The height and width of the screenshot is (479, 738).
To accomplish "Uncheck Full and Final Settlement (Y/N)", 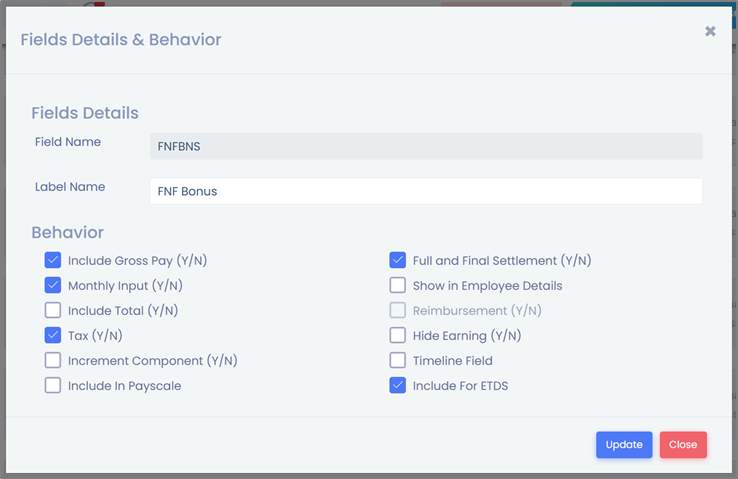I will tap(398, 261).
